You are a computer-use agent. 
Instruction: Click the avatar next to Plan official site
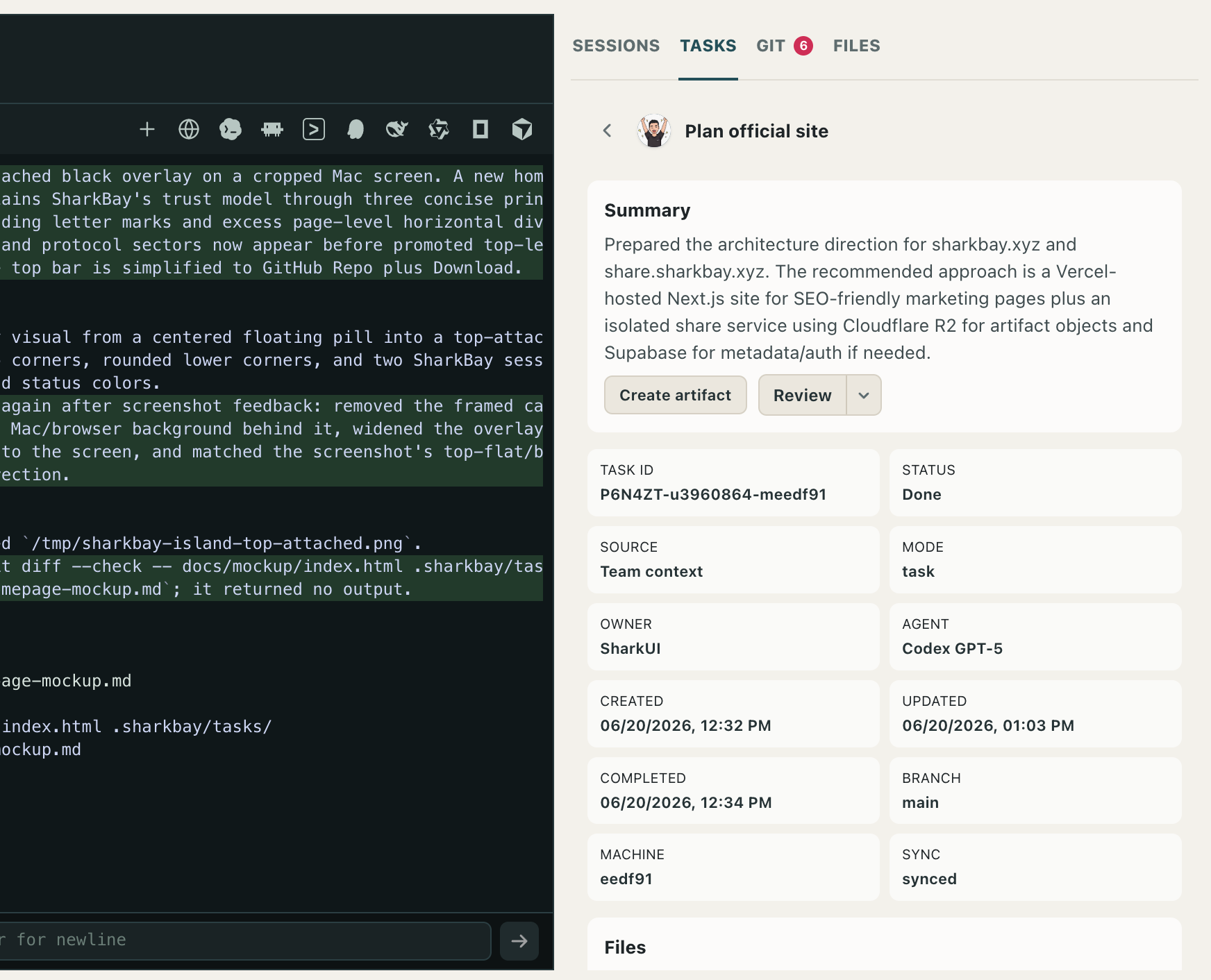click(653, 130)
